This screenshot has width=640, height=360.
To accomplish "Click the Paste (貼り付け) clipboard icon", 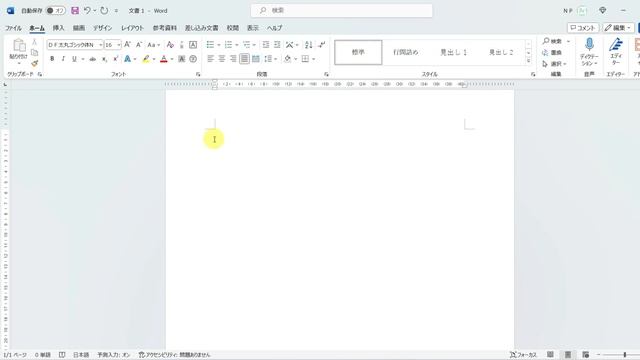I will click(x=19, y=45).
